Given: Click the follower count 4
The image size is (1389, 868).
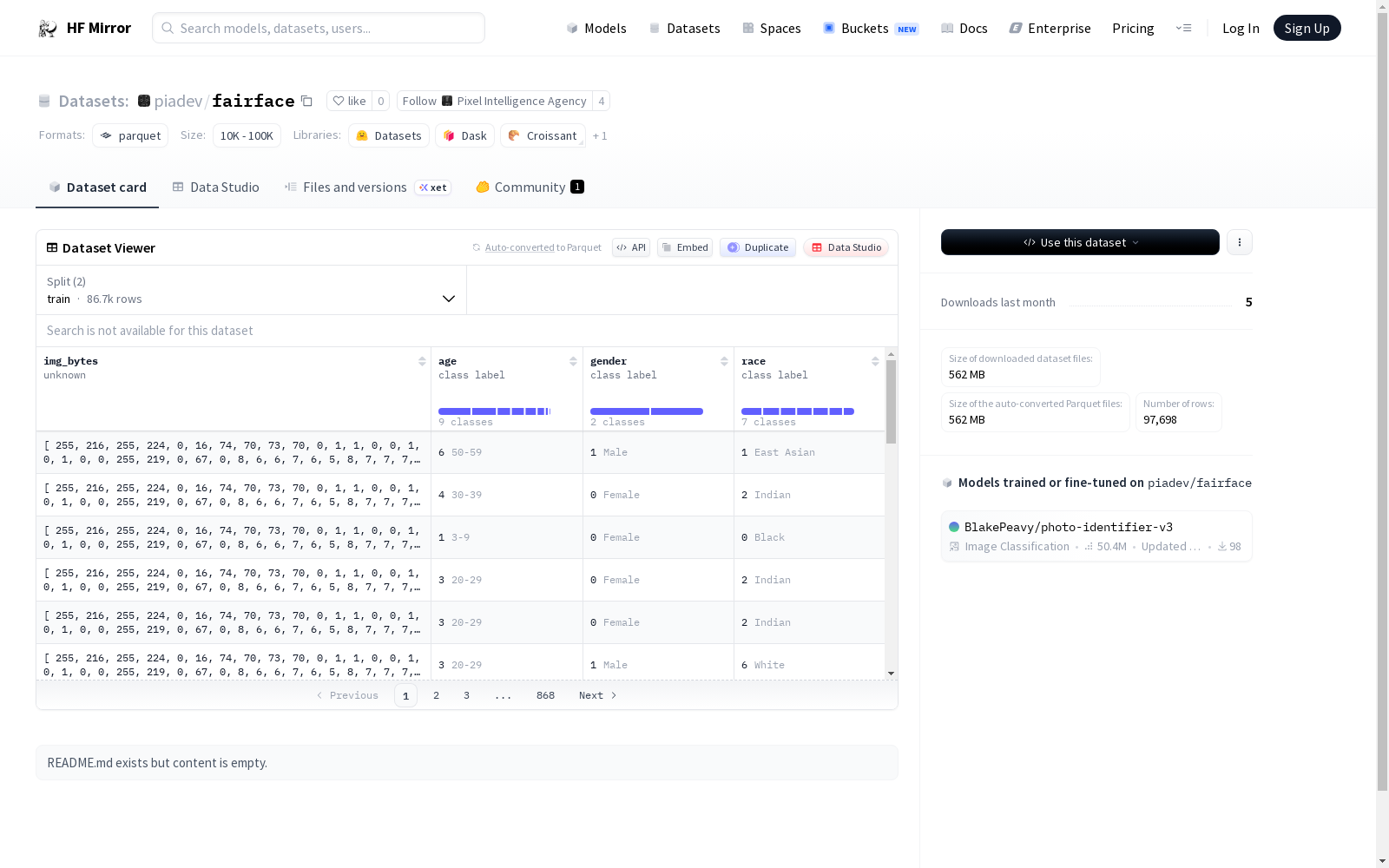Looking at the screenshot, I should tap(601, 101).
